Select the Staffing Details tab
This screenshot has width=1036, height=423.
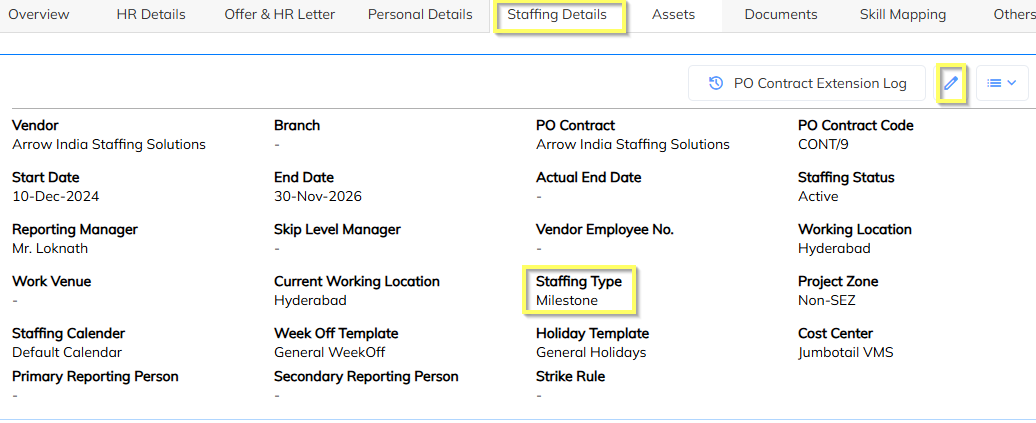[557, 16]
